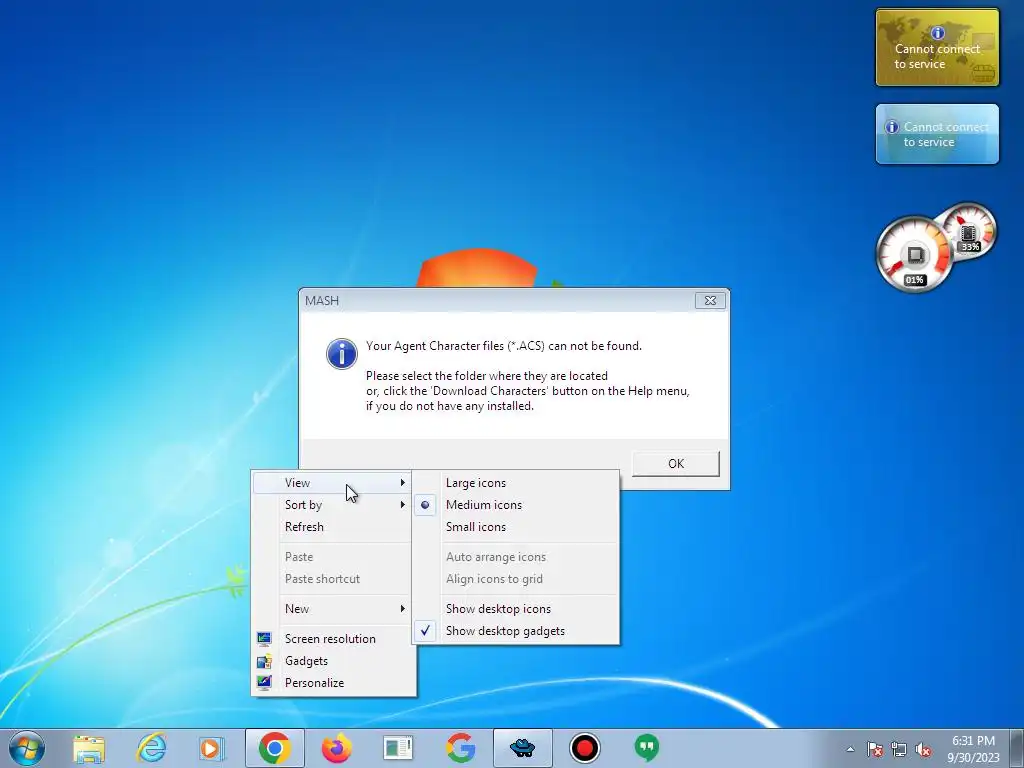Close the MASH dialog window
Viewport: 1024px width, 768px height.
(x=710, y=300)
